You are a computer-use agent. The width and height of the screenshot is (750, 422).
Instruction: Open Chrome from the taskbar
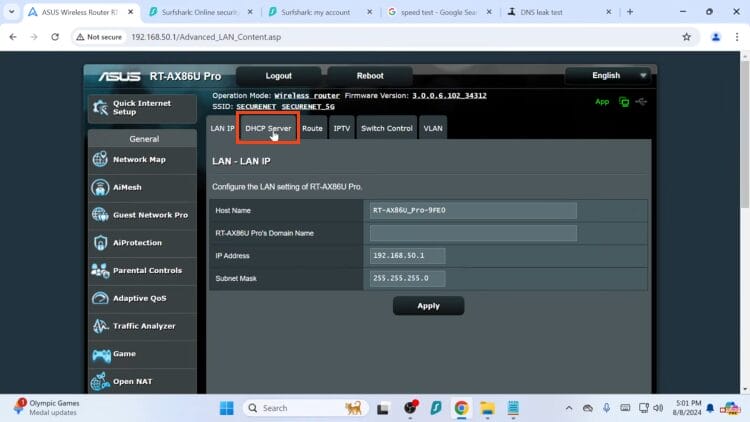pyautogui.click(x=461, y=408)
